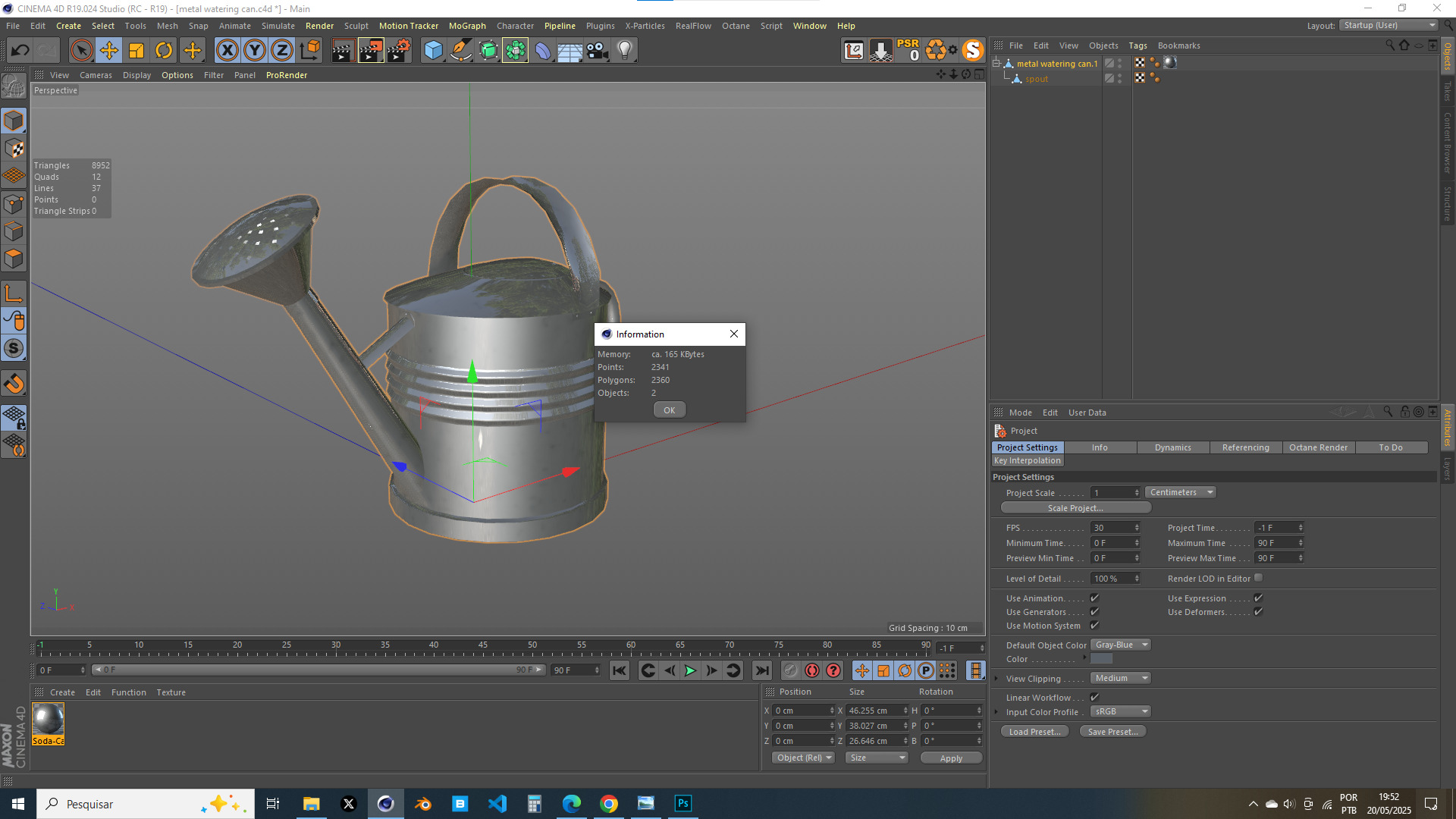Select the Scale tool
1456x819 pixels.
click(x=136, y=51)
